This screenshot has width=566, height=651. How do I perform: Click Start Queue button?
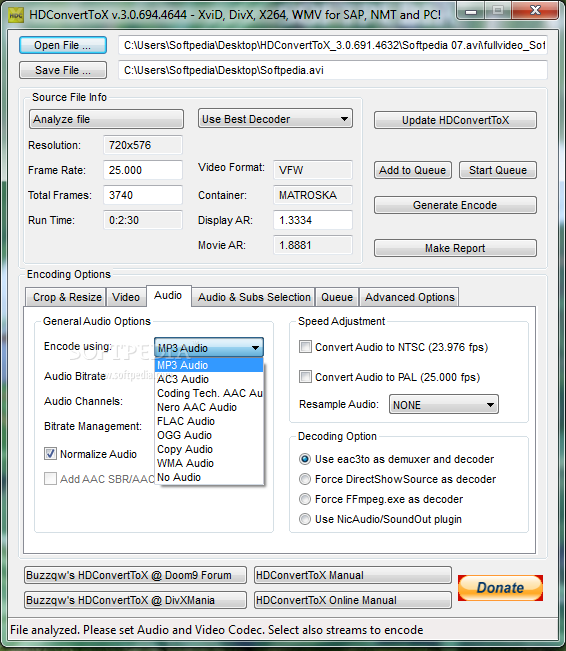[x=498, y=170]
